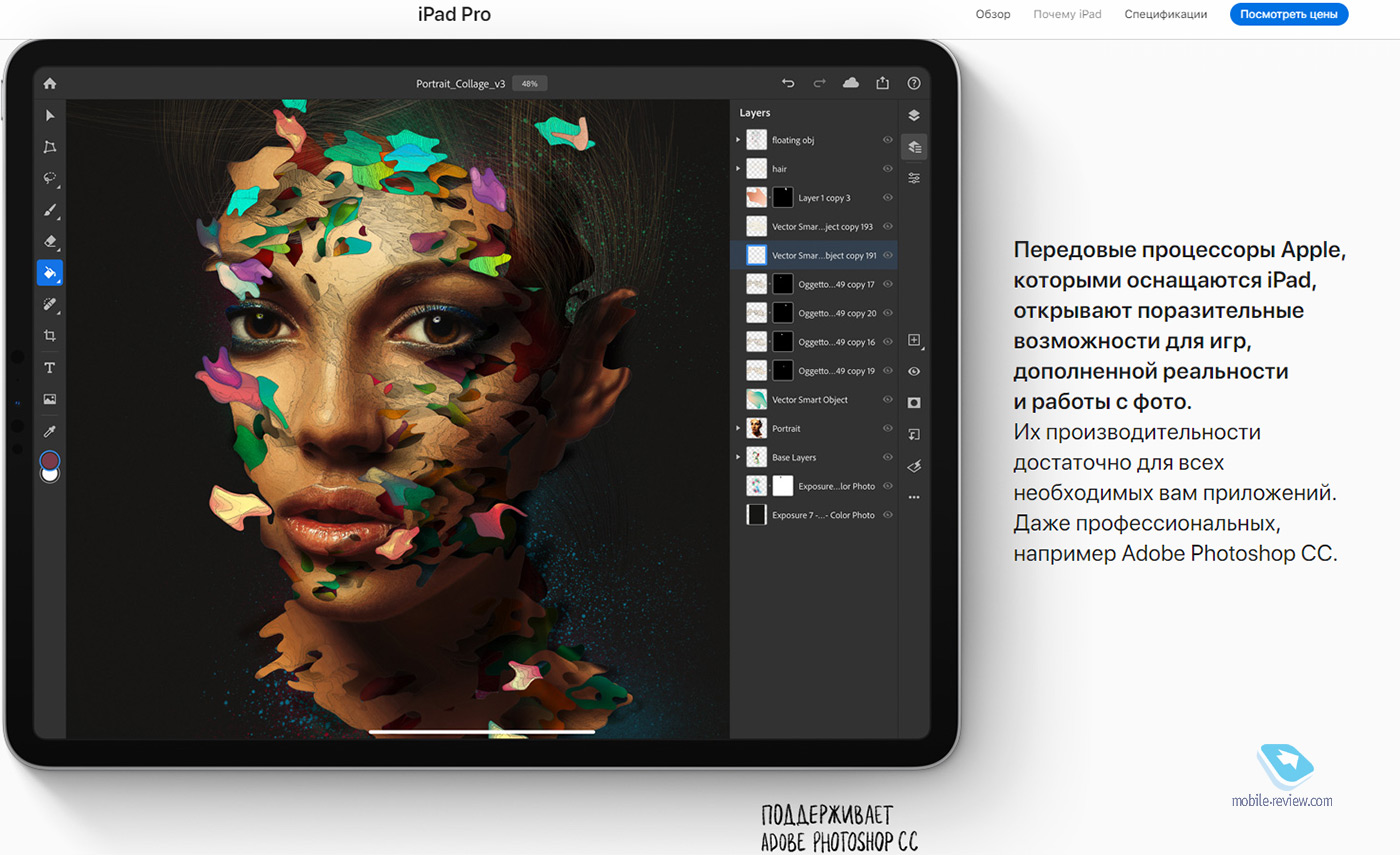The width and height of the screenshot is (1400, 855).
Task: Select the Eraser tool
Action: 50,241
